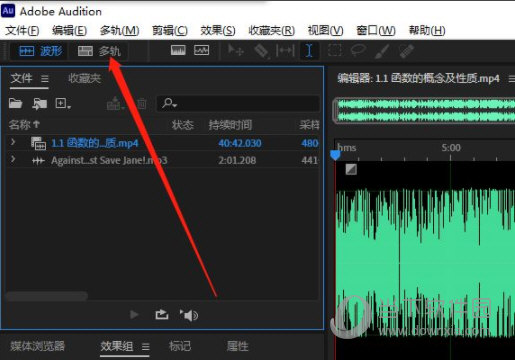Sort files by 状态 column
The width and height of the screenshot is (515, 360).
183,125
